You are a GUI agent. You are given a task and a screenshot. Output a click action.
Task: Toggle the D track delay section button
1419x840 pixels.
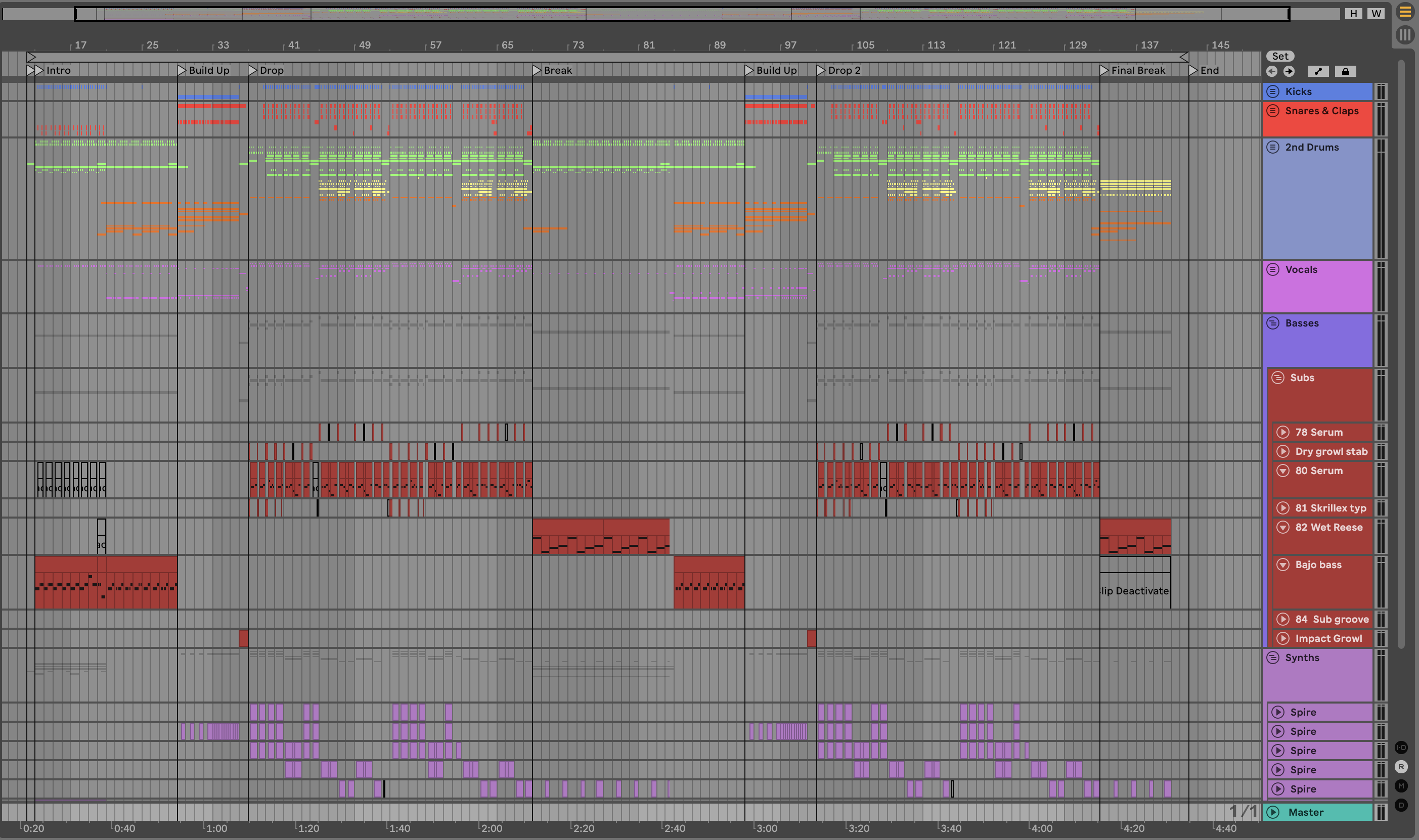coord(1401,806)
